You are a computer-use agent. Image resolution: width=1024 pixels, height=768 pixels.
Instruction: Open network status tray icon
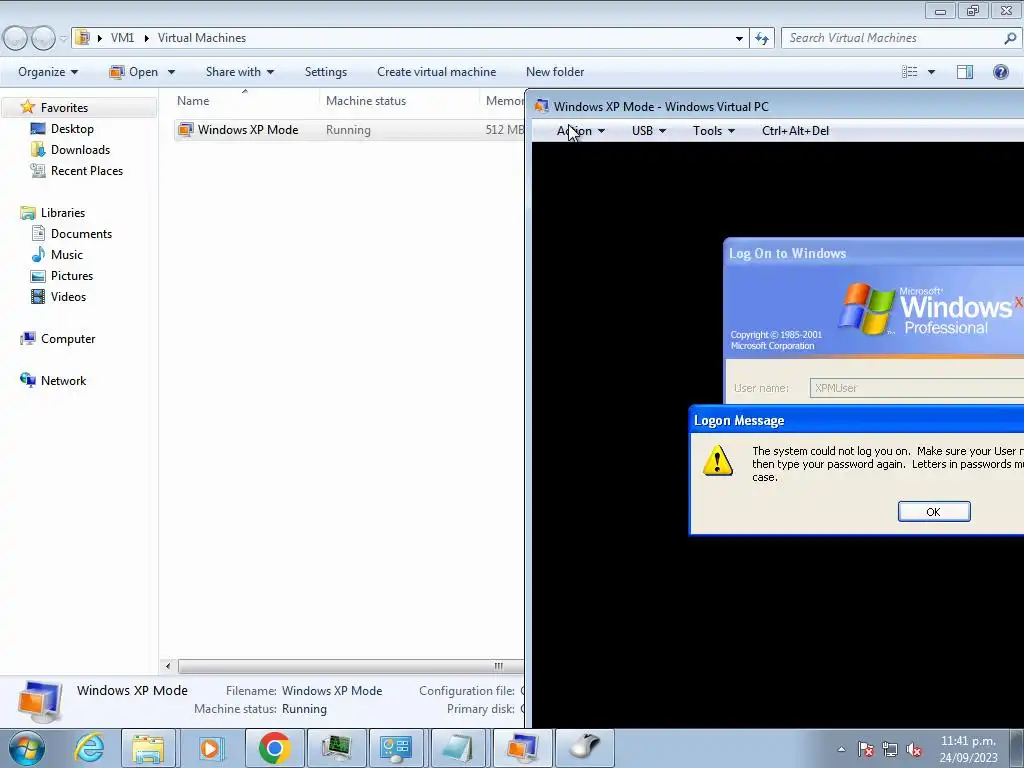tap(889, 749)
